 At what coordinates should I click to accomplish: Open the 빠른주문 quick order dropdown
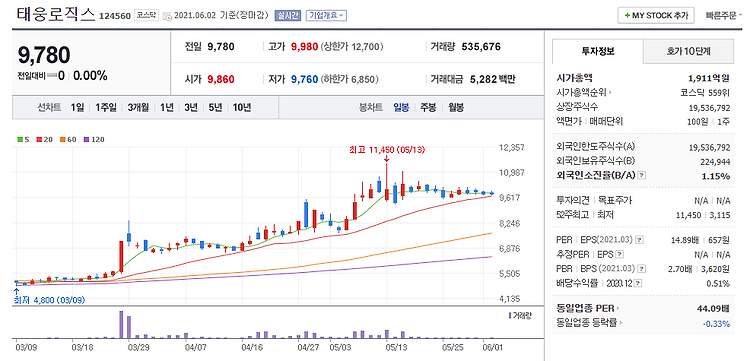(x=724, y=15)
